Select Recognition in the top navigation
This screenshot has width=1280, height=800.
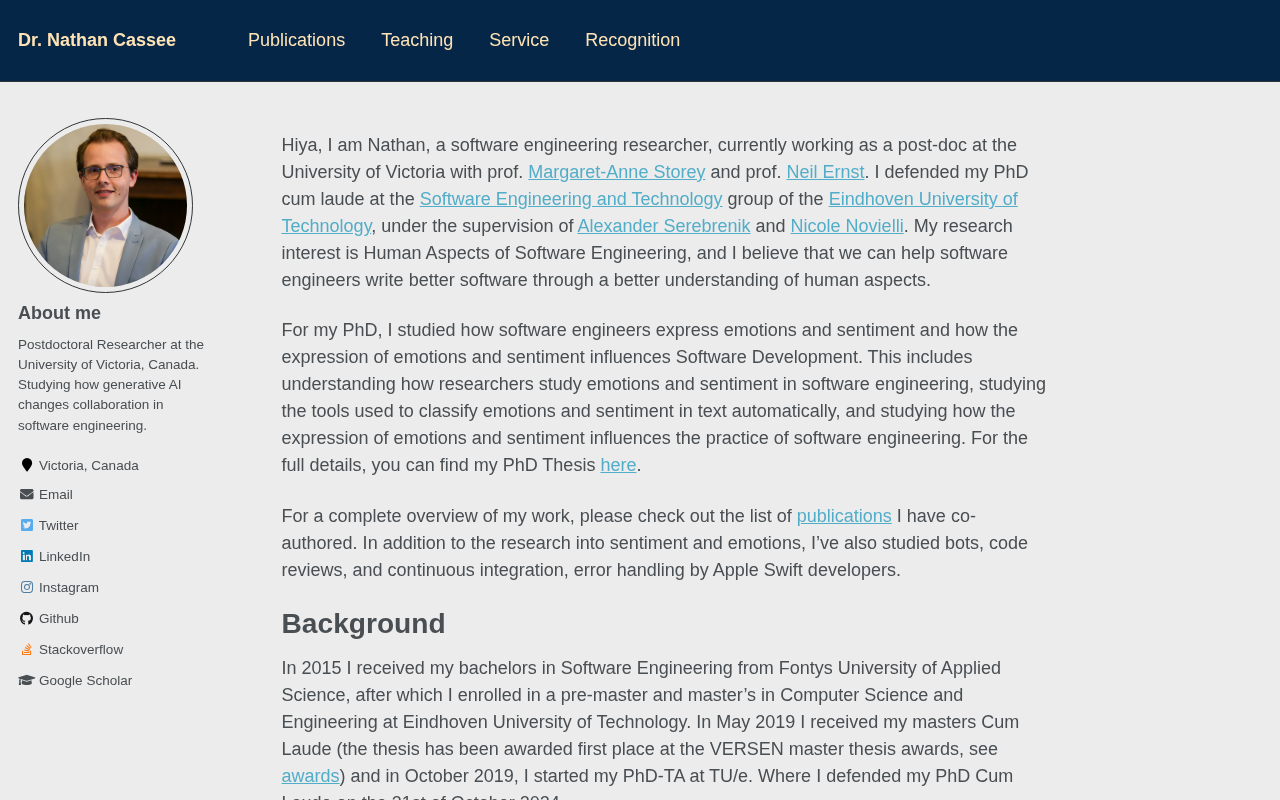632,40
